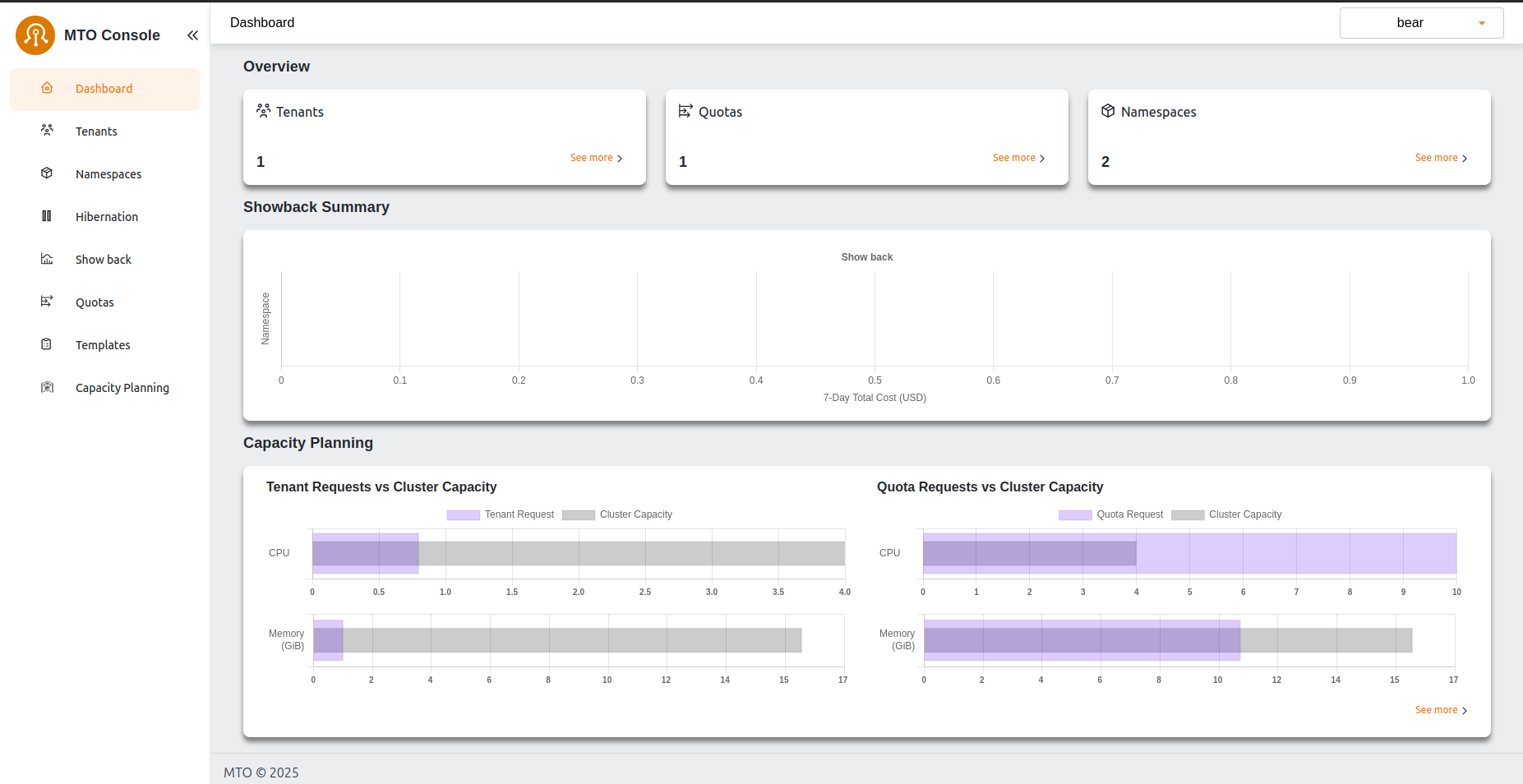This screenshot has height=784, width=1523.
Task: Click the Hibernation pause icon
Action: pos(47,216)
